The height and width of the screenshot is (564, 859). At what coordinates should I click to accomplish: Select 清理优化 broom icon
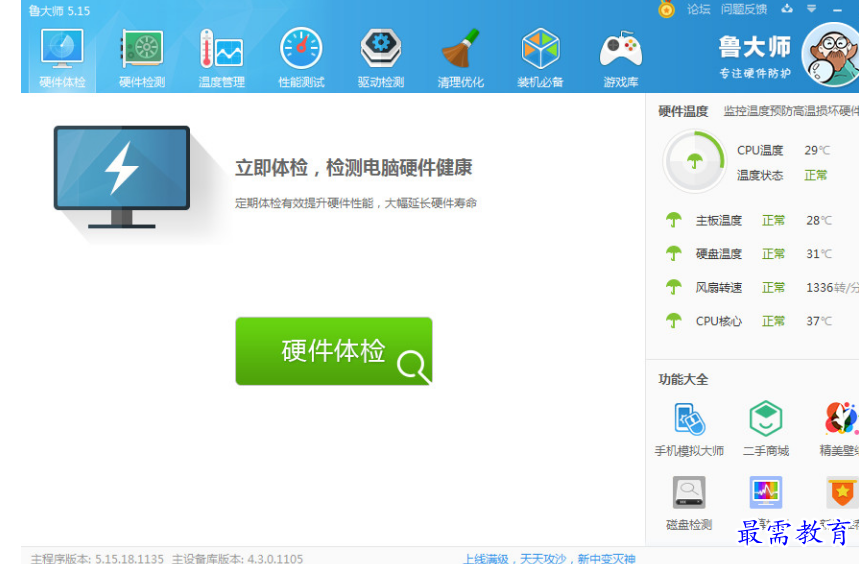(x=461, y=48)
